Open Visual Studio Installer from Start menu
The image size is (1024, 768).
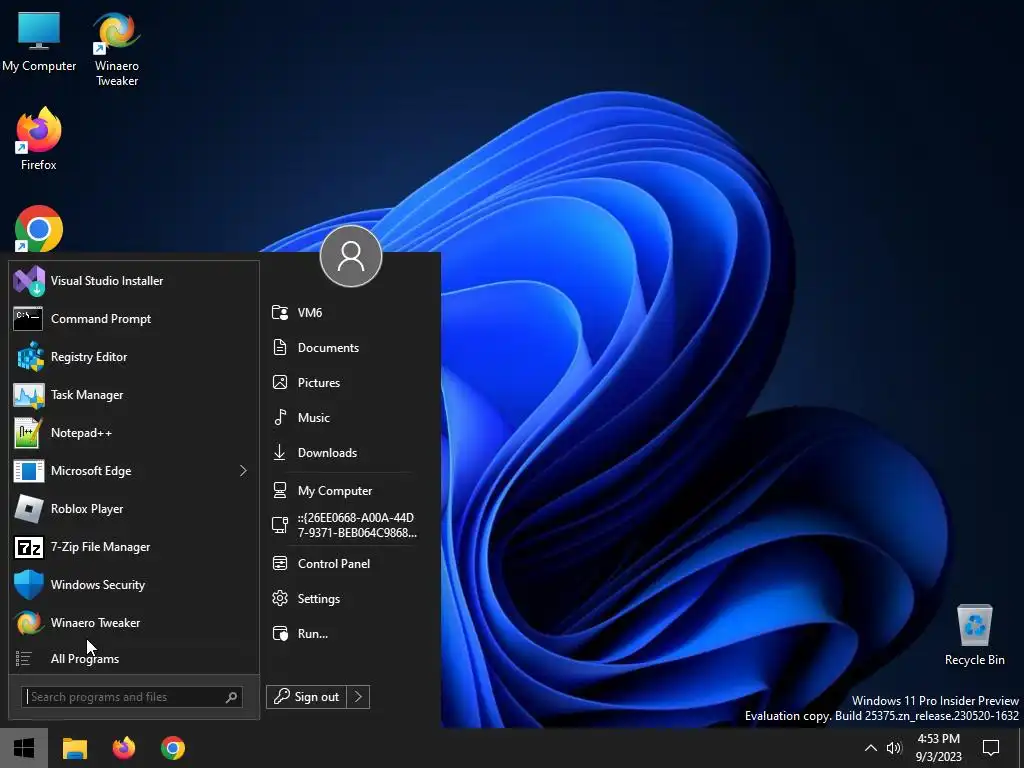point(134,281)
